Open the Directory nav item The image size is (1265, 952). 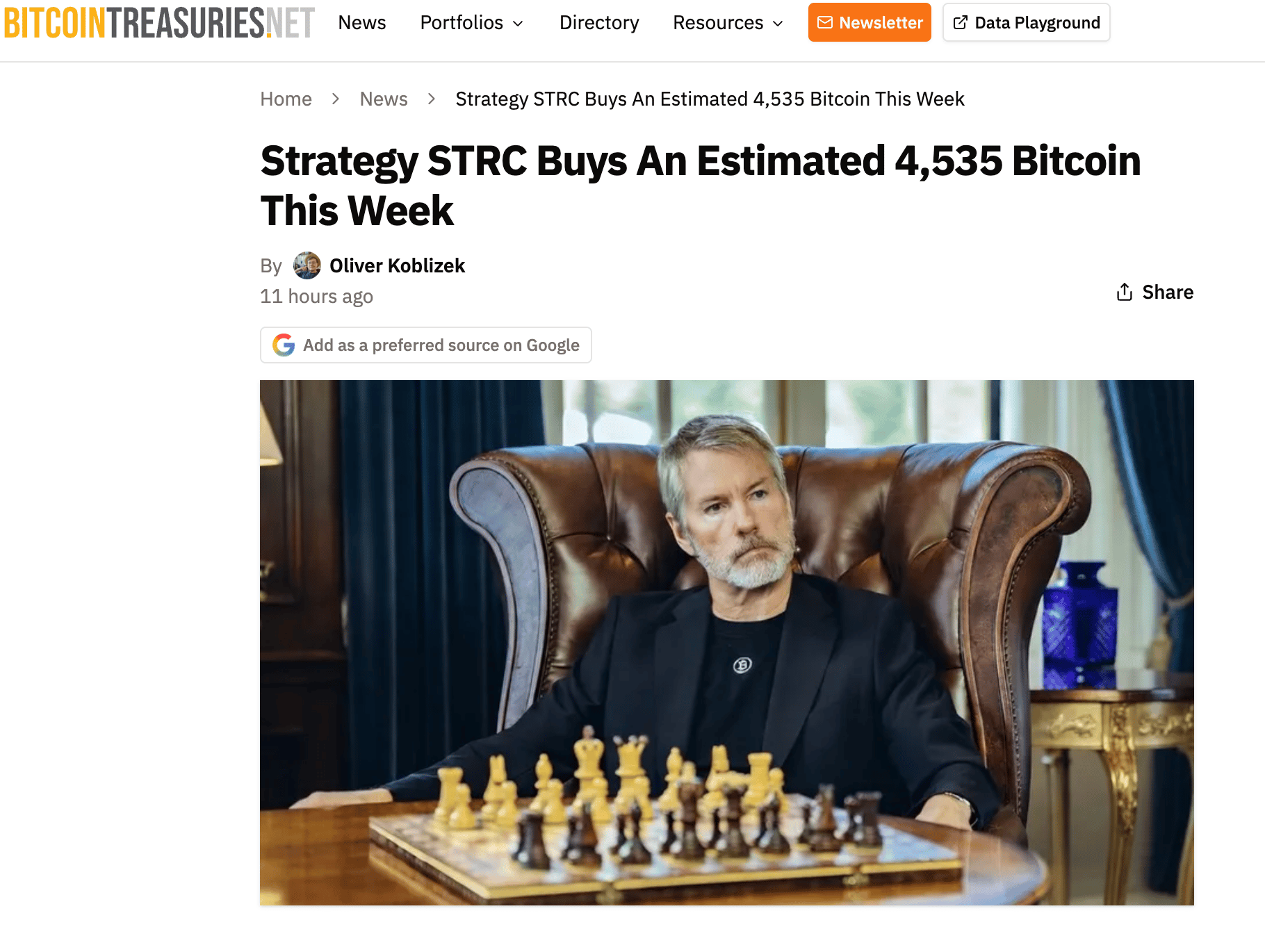click(x=599, y=23)
